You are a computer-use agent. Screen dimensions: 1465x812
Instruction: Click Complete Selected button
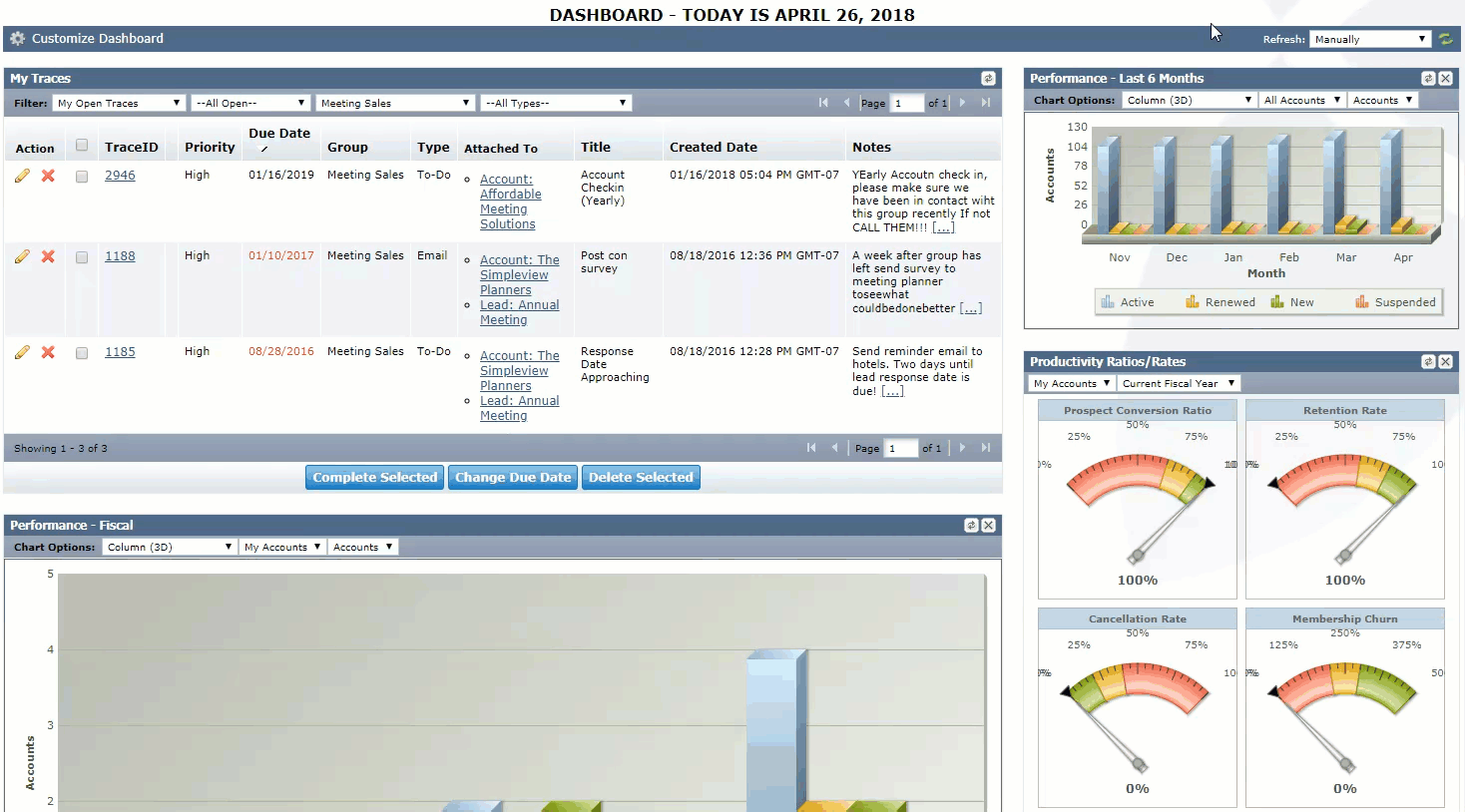point(374,478)
